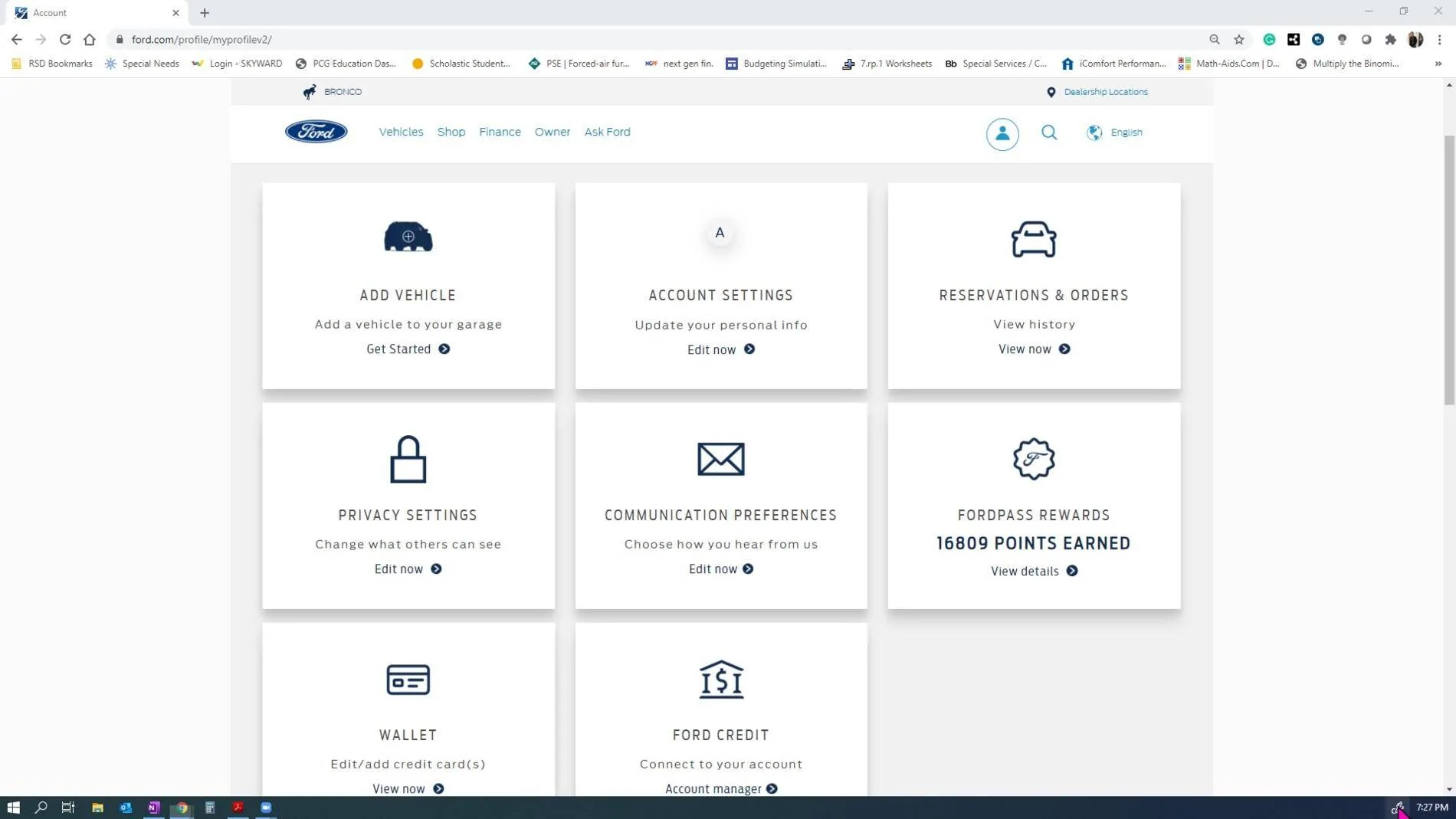Click the Account Settings 'A' avatar
Screen dimensions: 1456x819
tap(720, 233)
